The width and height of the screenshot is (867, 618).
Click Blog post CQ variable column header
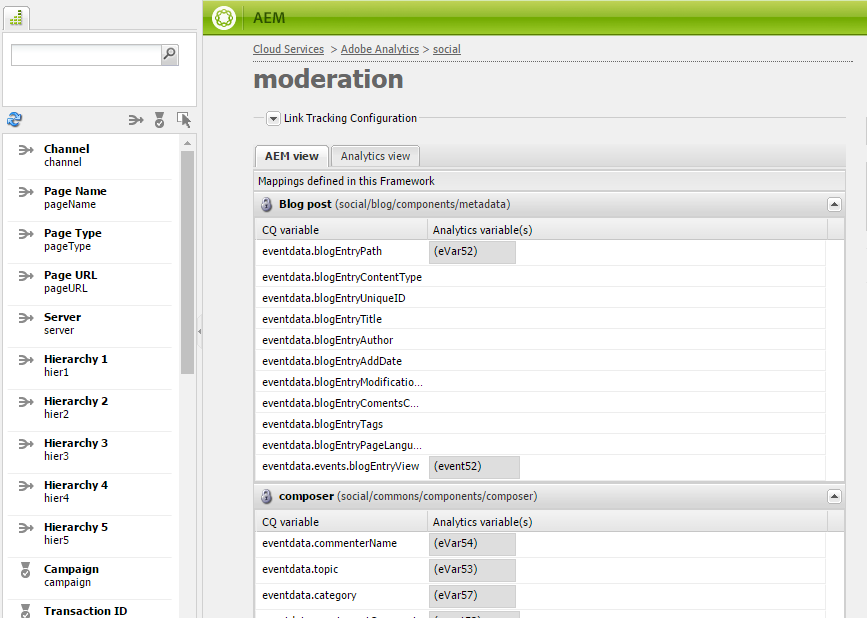pos(342,230)
